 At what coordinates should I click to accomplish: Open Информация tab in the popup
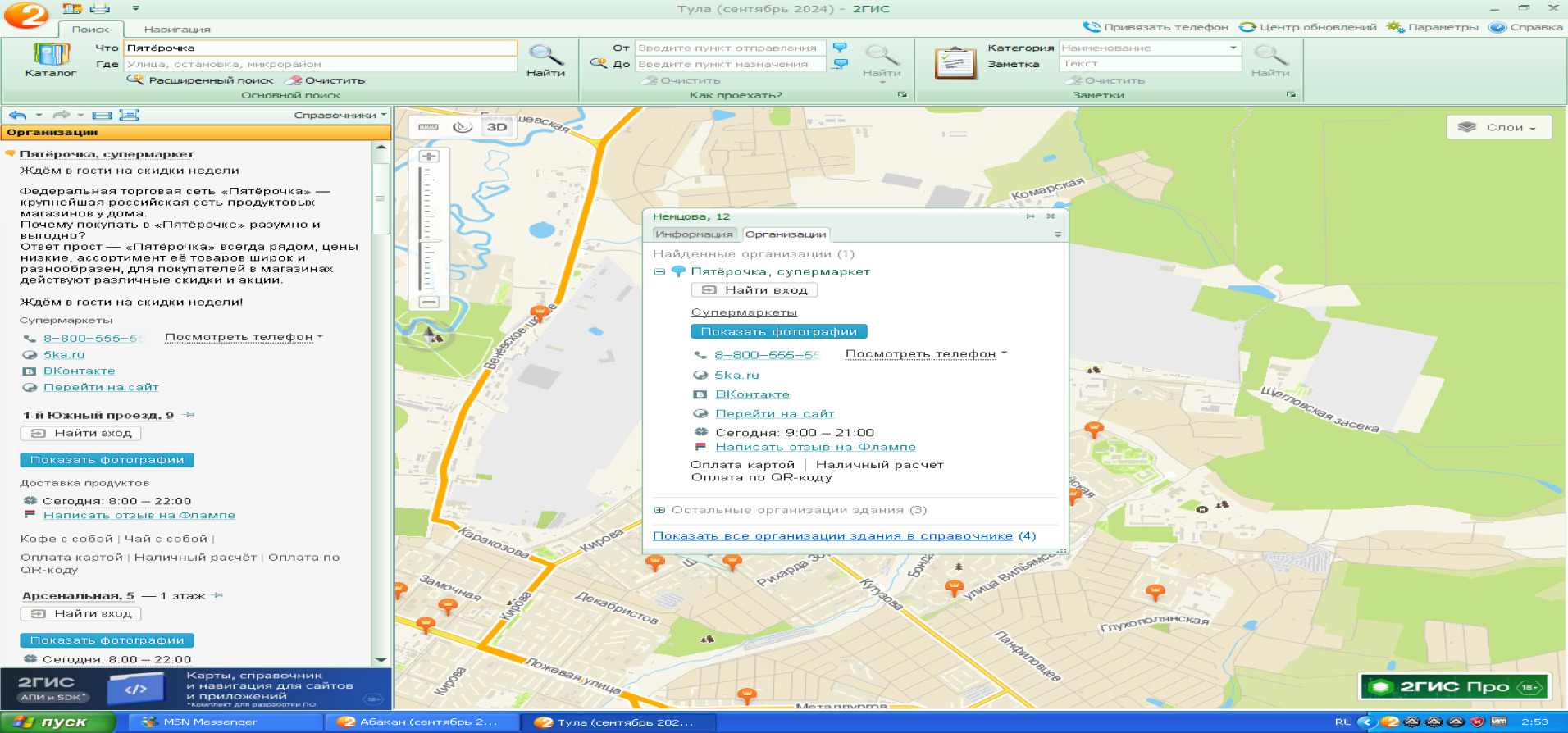click(694, 234)
